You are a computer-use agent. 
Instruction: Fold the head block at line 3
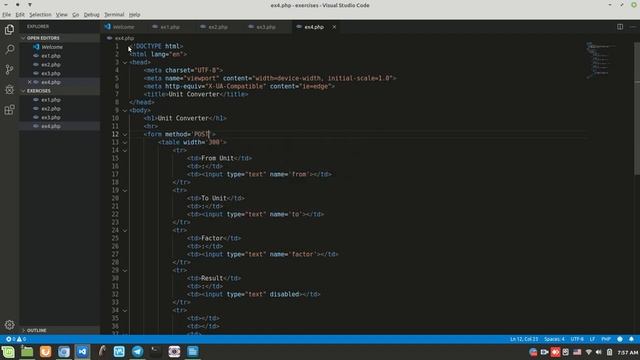(125, 62)
